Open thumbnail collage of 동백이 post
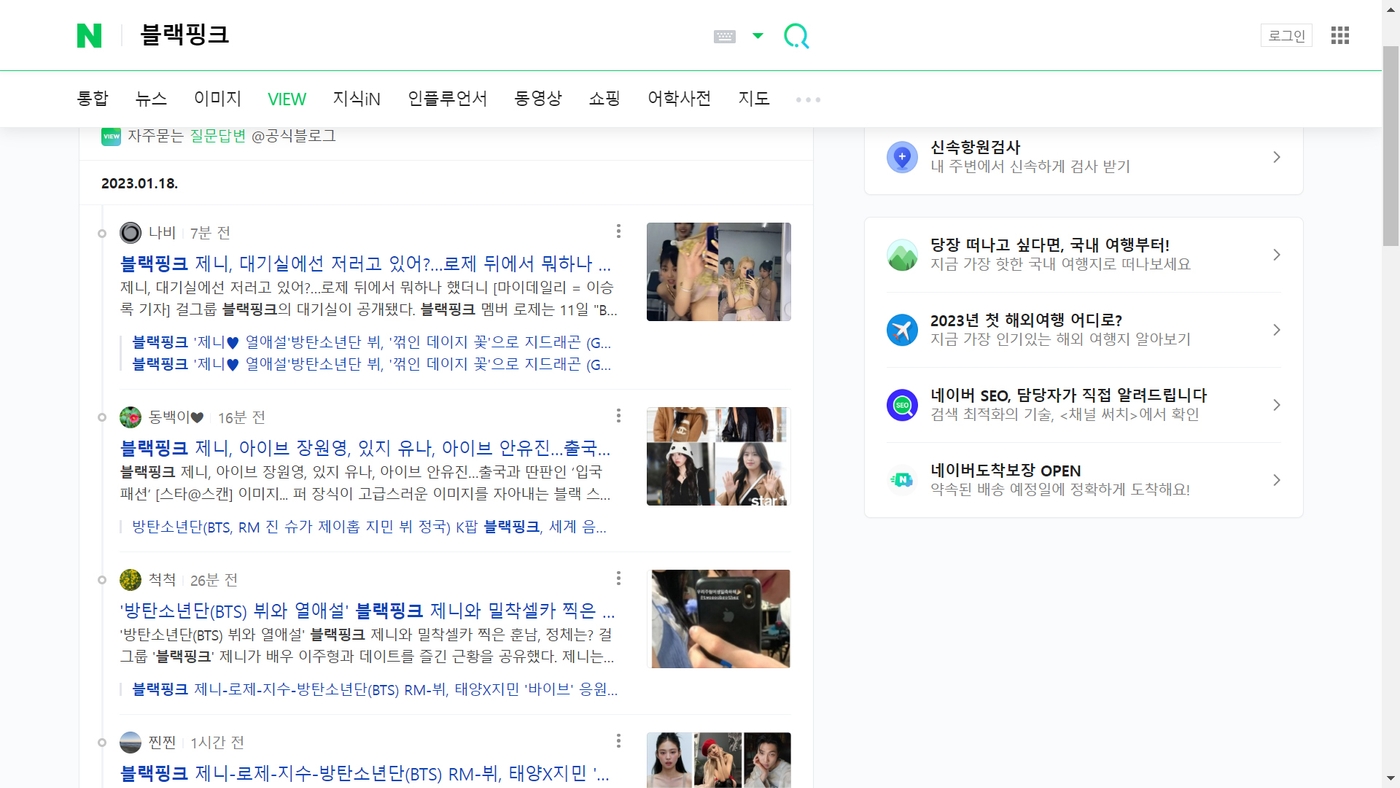The height and width of the screenshot is (788, 1400). tap(718, 456)
